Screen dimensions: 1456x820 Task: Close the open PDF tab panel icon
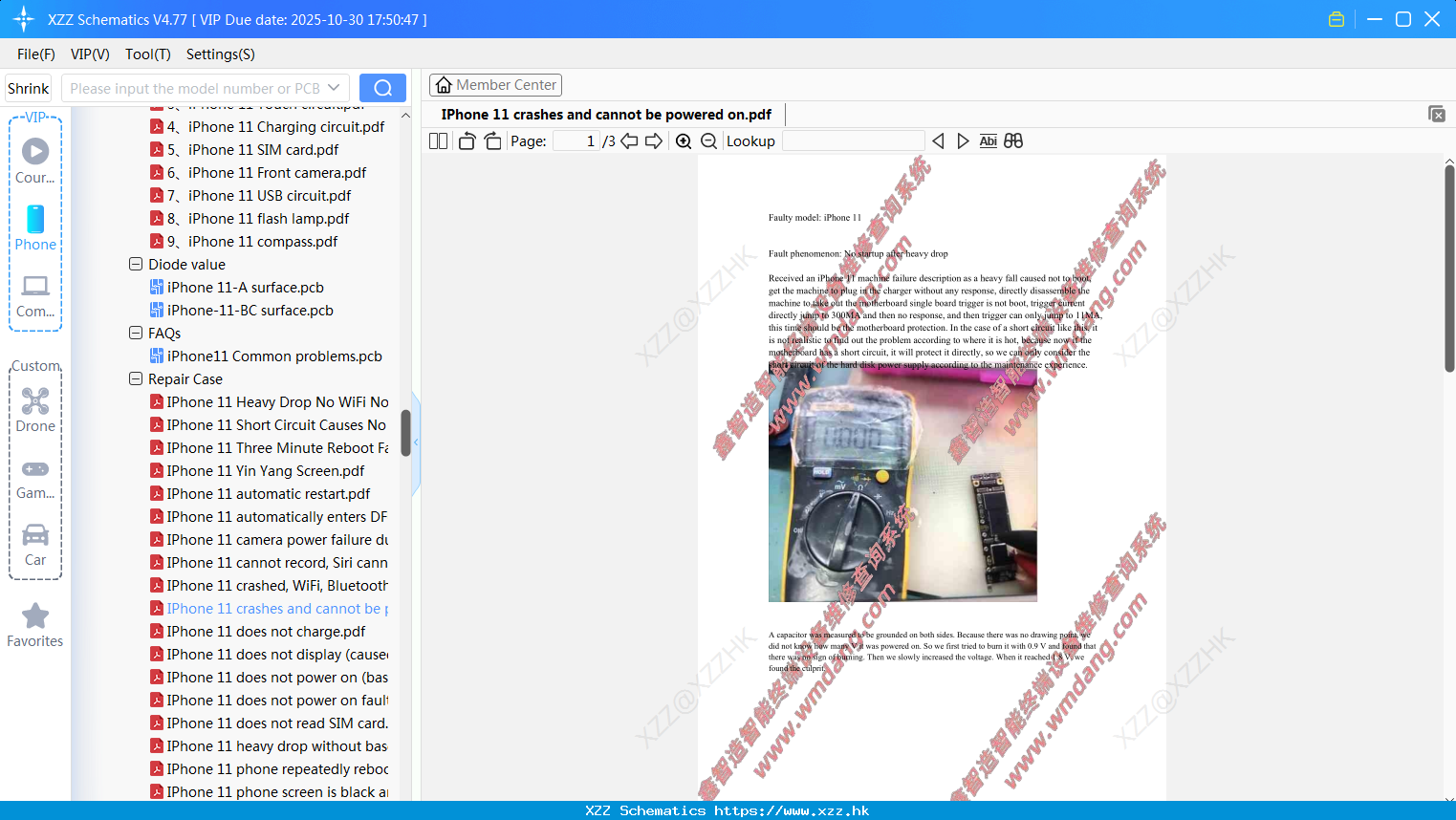tap(1436, 114)
